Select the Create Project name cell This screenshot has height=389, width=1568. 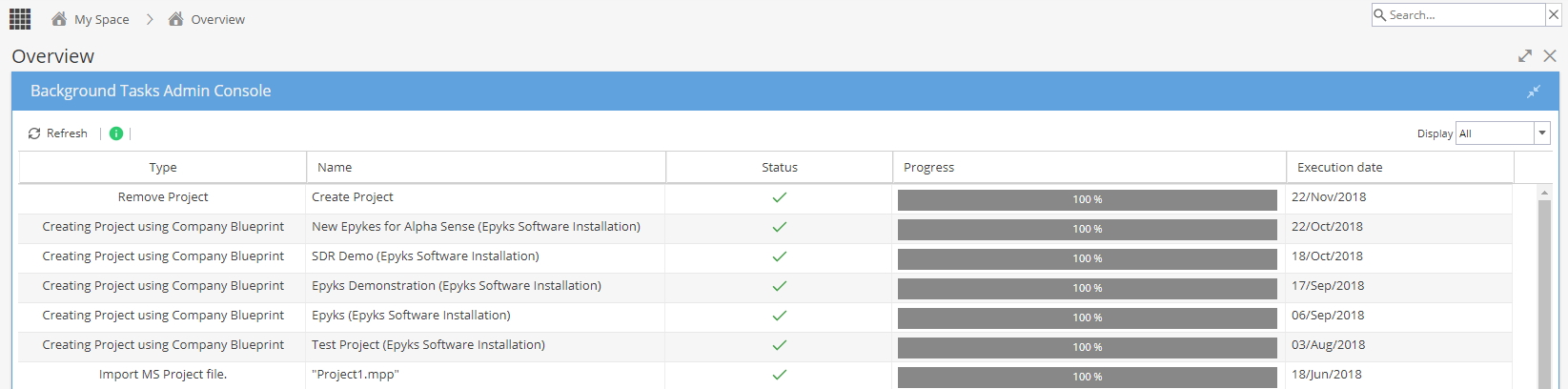pos(486,197)
